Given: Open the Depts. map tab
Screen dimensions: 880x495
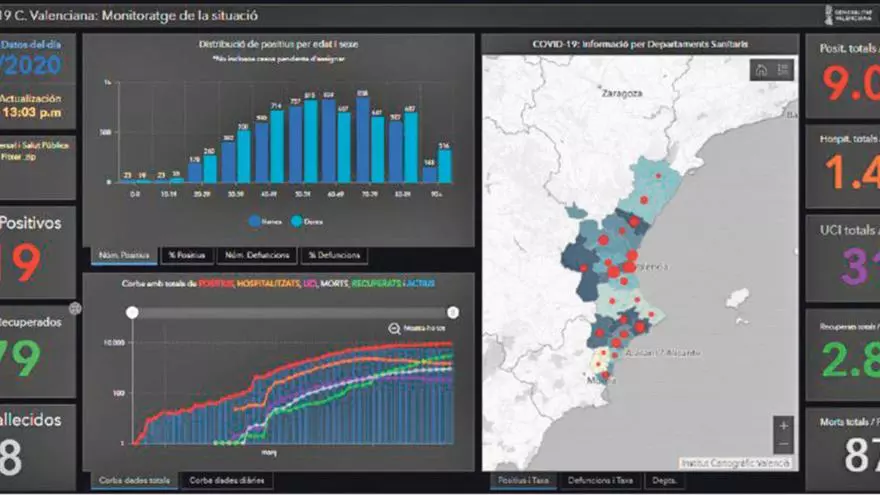Looking at the screenshot, I should tap(665, 481).
